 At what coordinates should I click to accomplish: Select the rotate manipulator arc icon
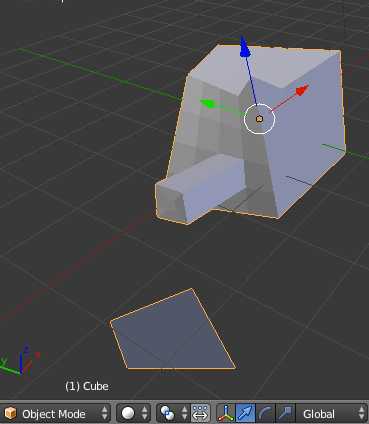265,413
